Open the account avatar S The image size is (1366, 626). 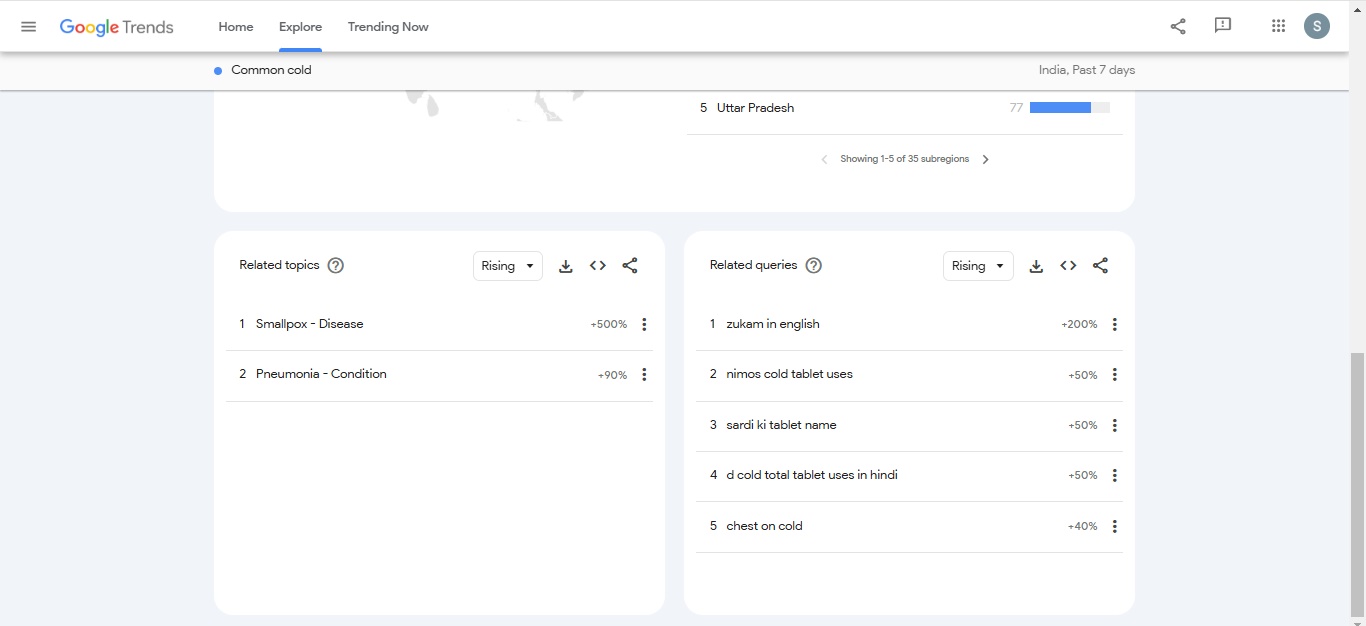click(x=1317, y=27)
